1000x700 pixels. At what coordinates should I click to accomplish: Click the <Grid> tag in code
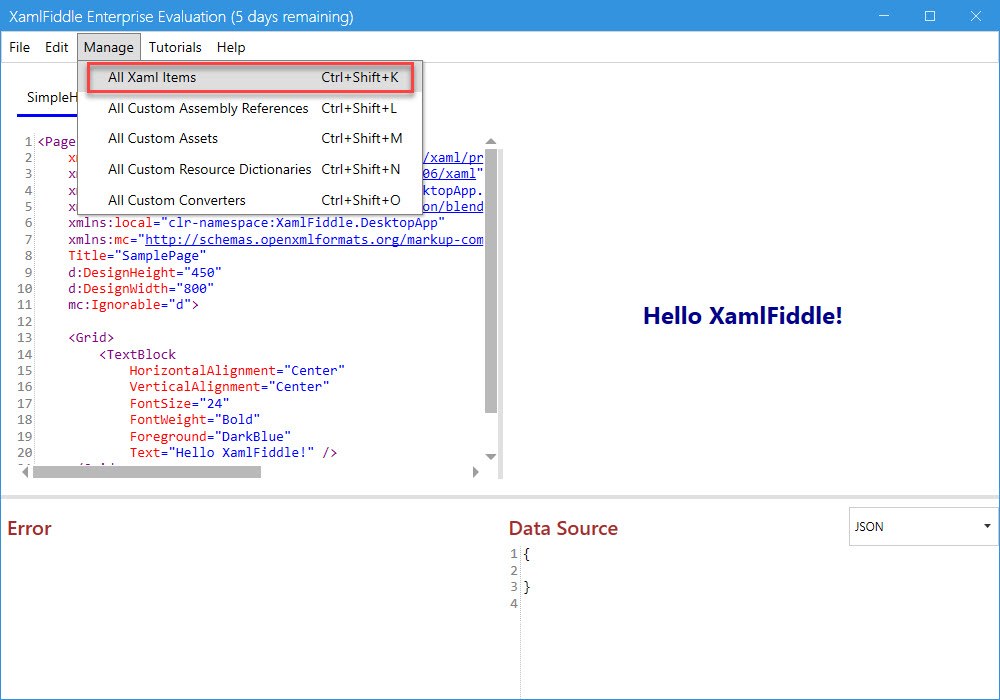(x=91, y=338)
